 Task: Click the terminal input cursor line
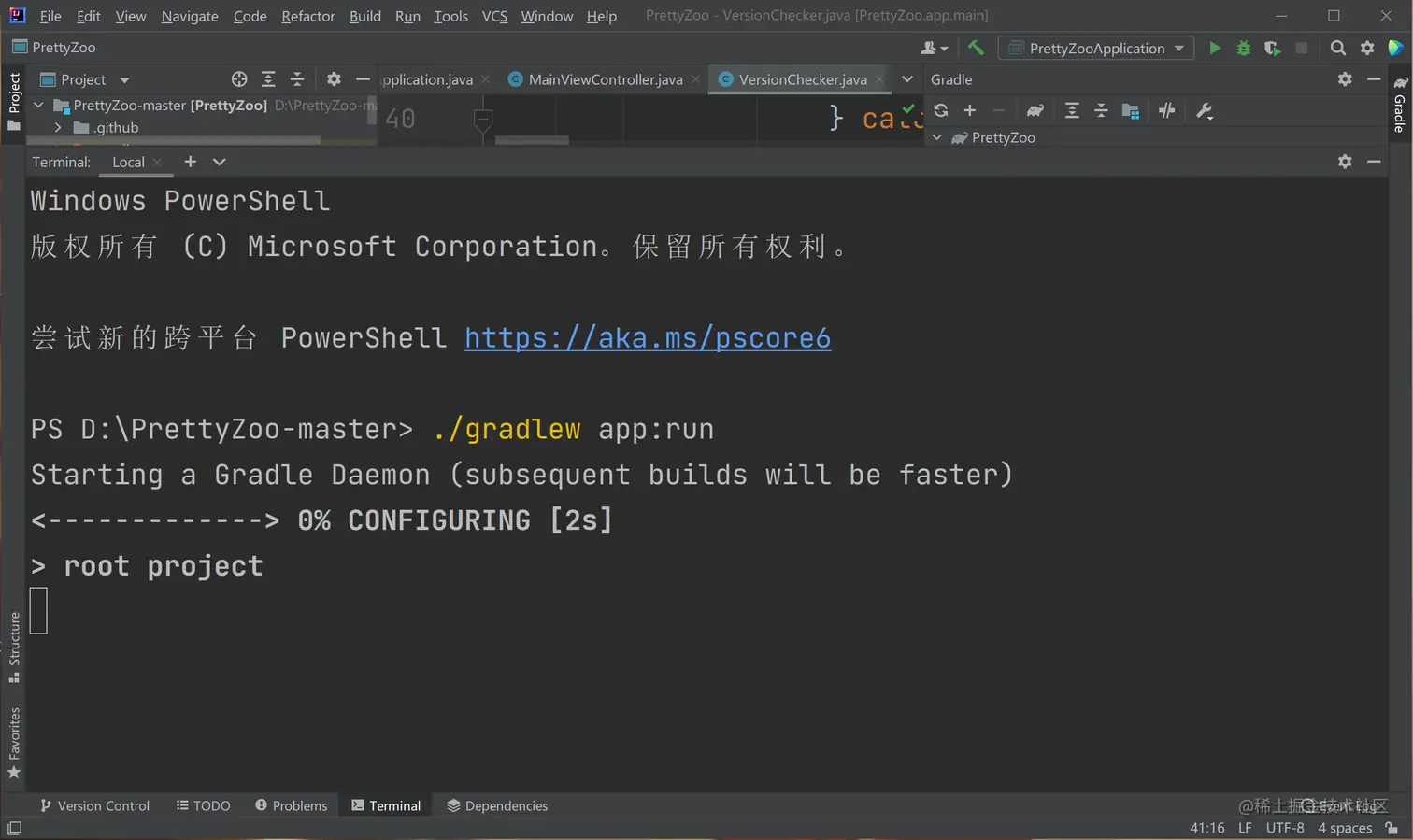(38, 611)
